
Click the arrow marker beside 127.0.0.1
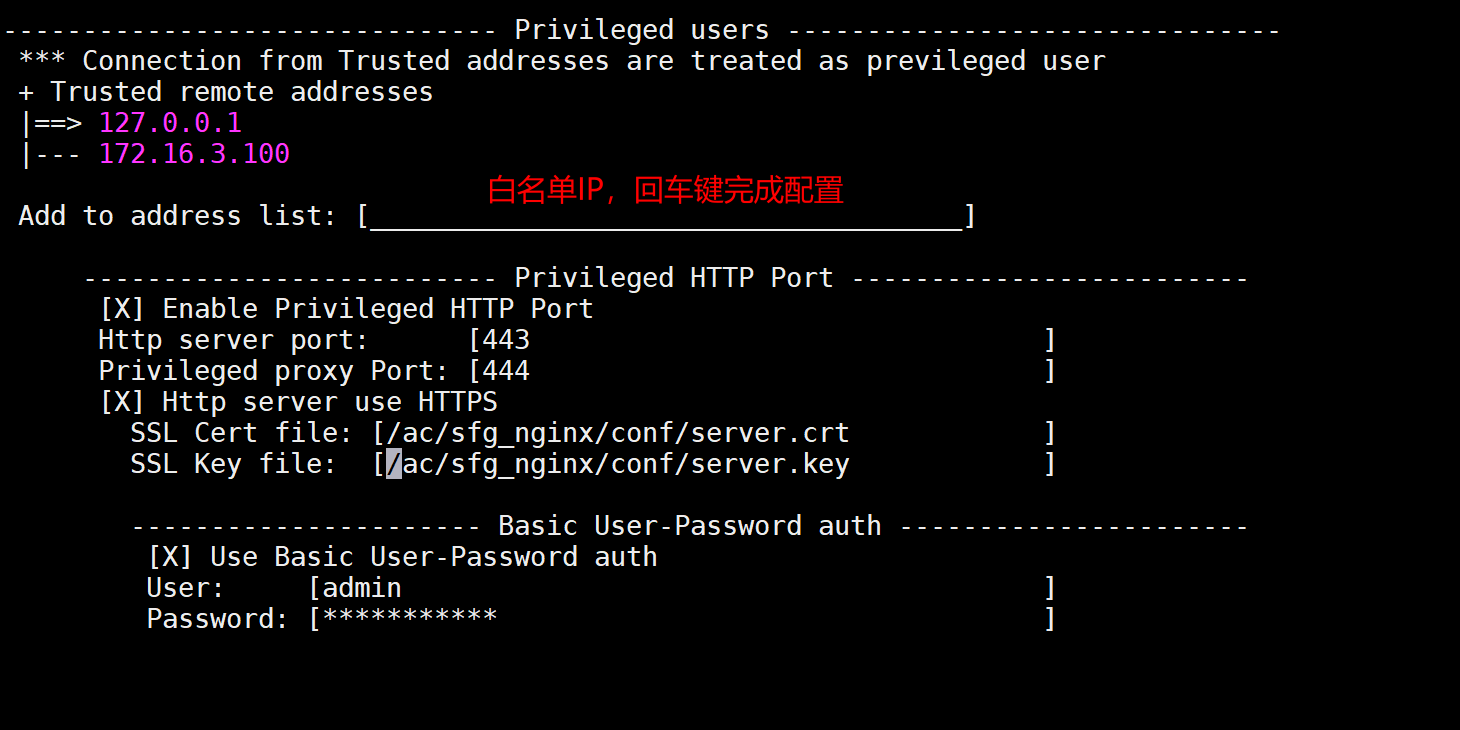click(x=58, y=124)
